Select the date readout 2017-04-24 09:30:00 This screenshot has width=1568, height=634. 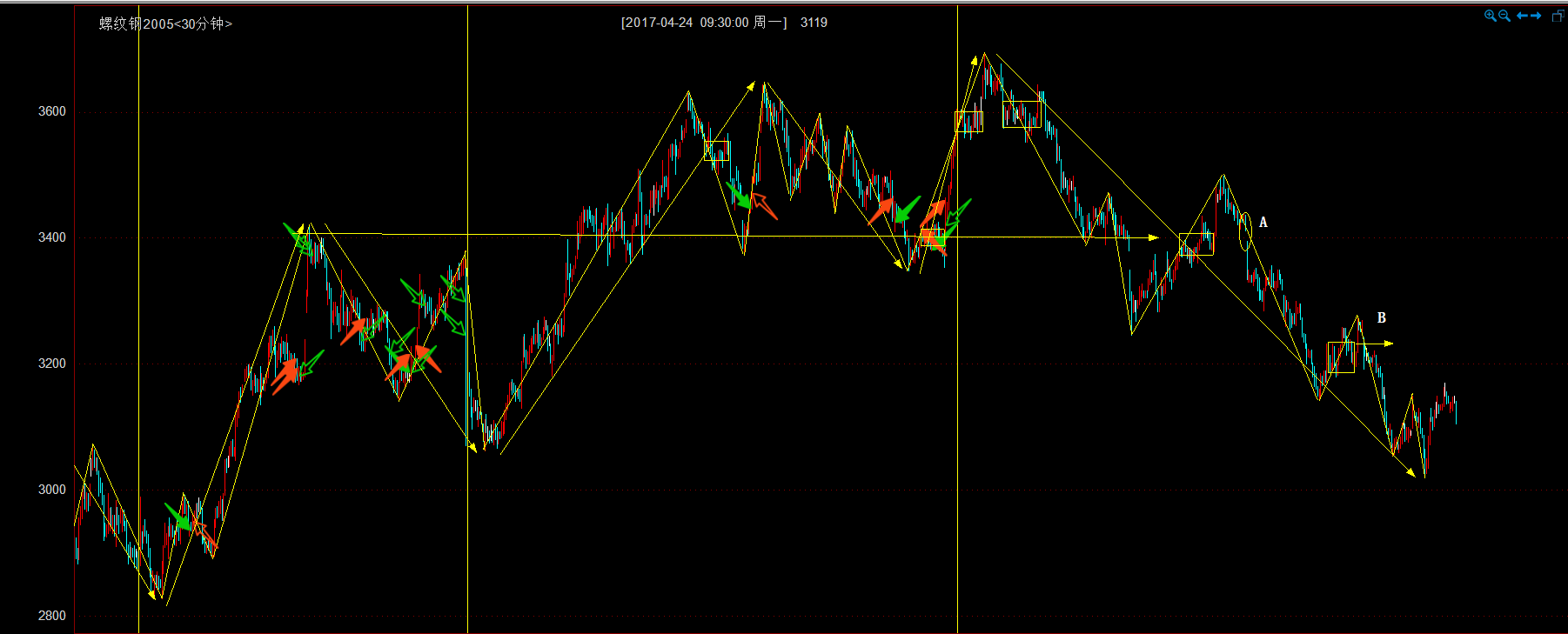pyautogui.click(x=687, y=23)
